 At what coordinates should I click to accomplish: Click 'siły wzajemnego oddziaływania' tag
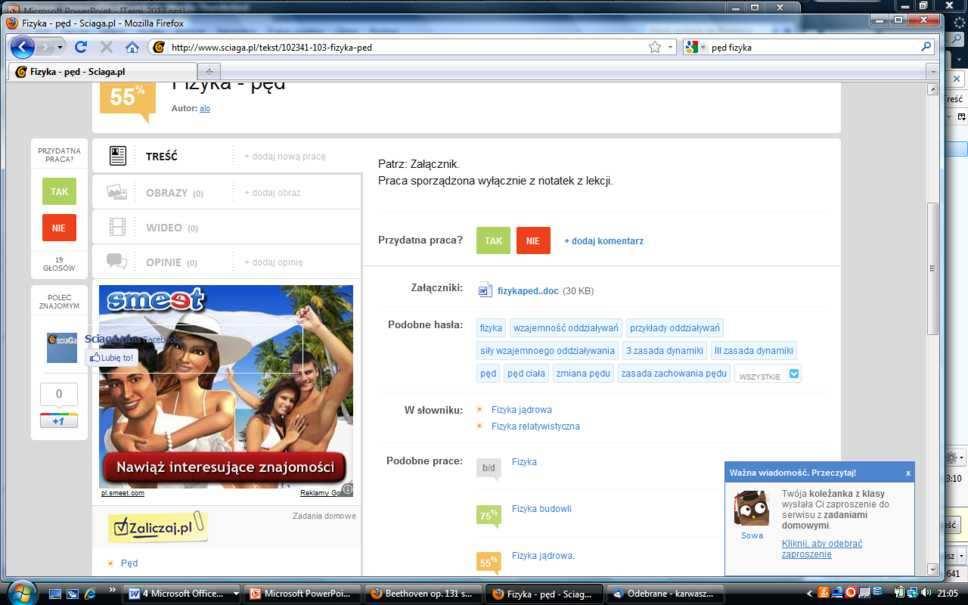(547, 351)
